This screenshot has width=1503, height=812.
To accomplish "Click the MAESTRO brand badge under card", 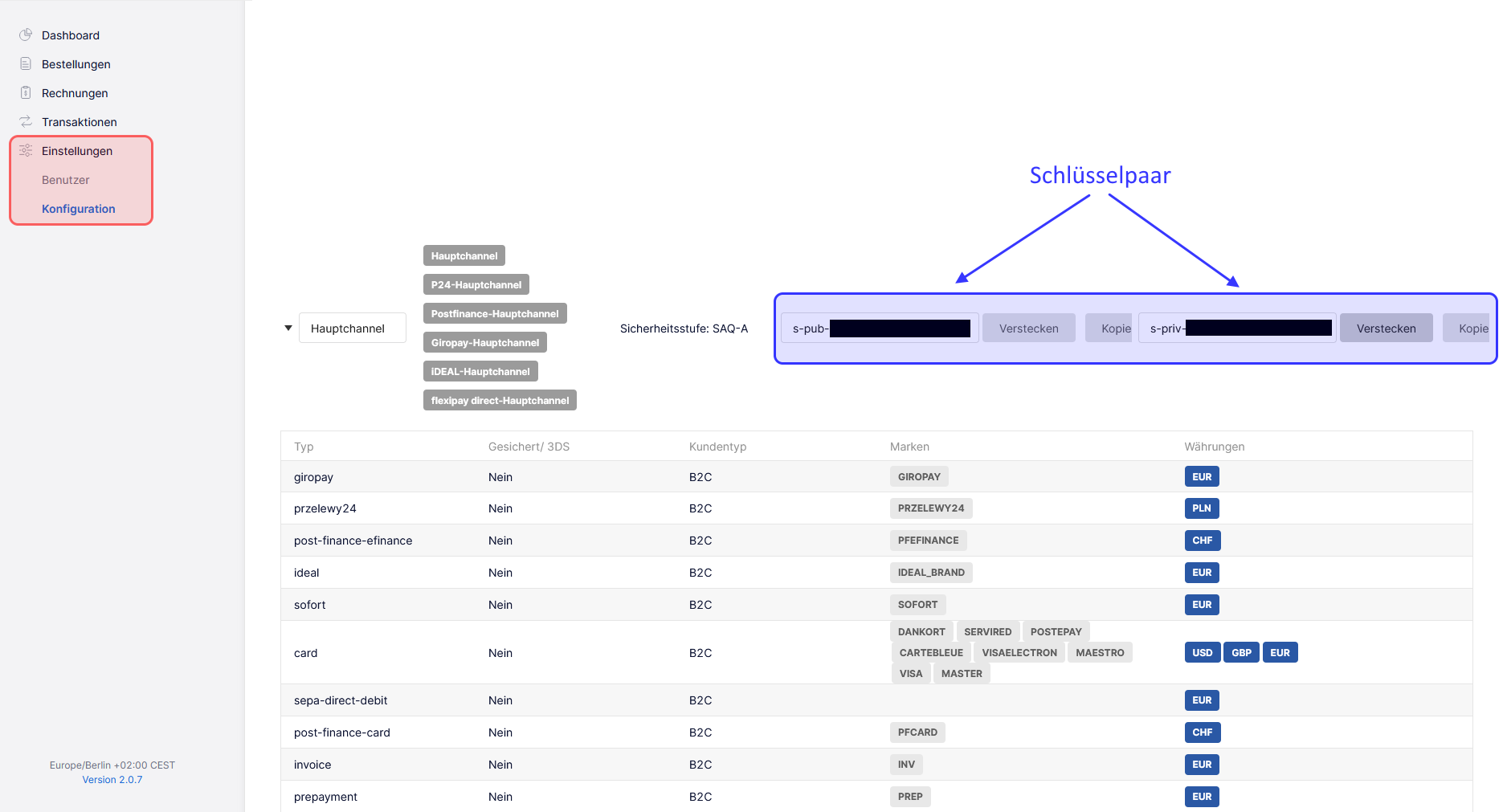I will coord(1099,652).
